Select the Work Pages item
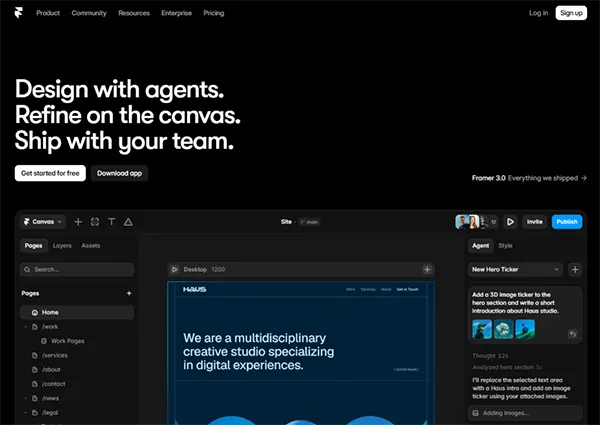Viewport: 600px width, 425px height. [67, 341]
